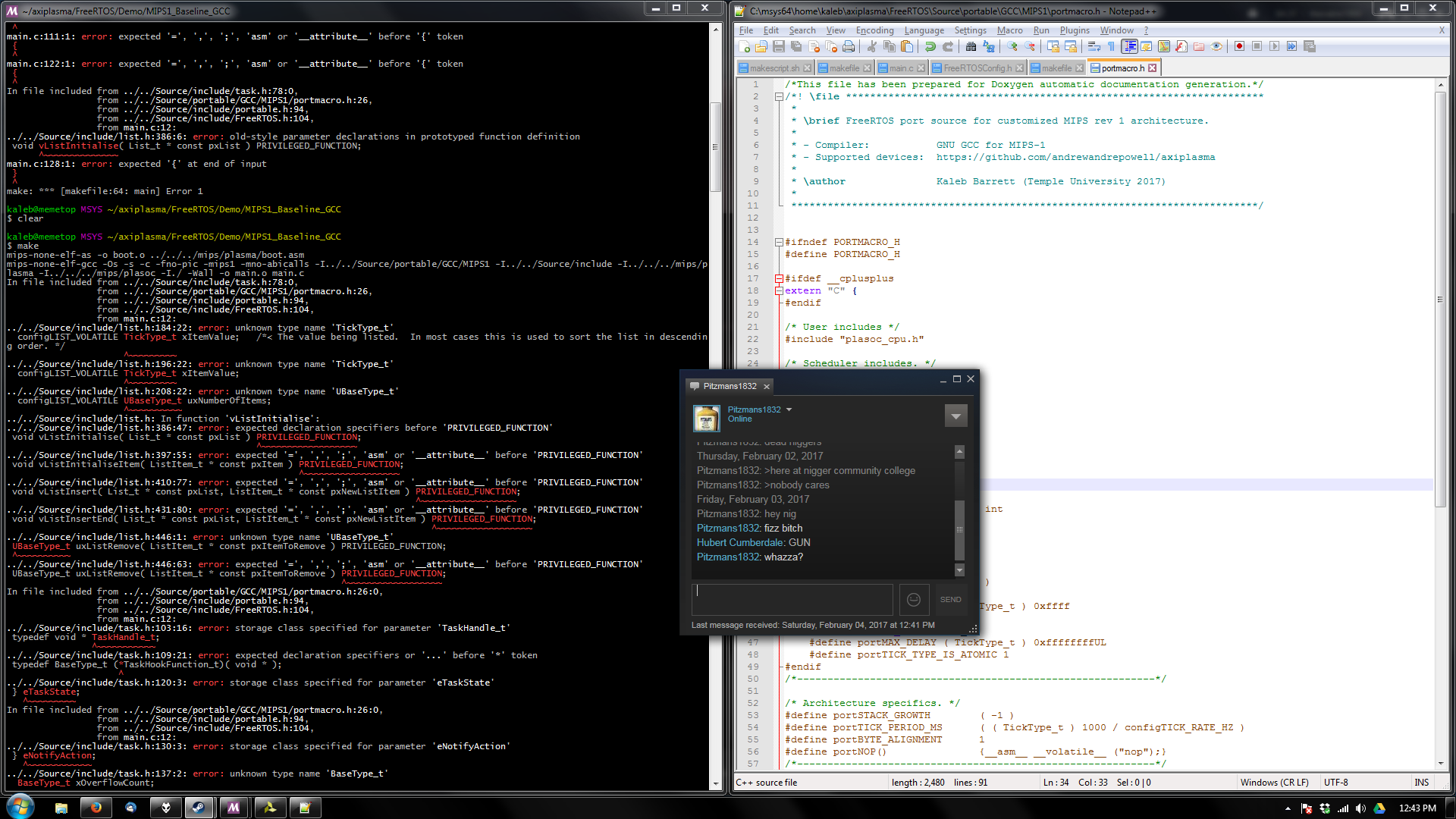Click the Zoom In magnifier icon

[x=1012, y=46]
